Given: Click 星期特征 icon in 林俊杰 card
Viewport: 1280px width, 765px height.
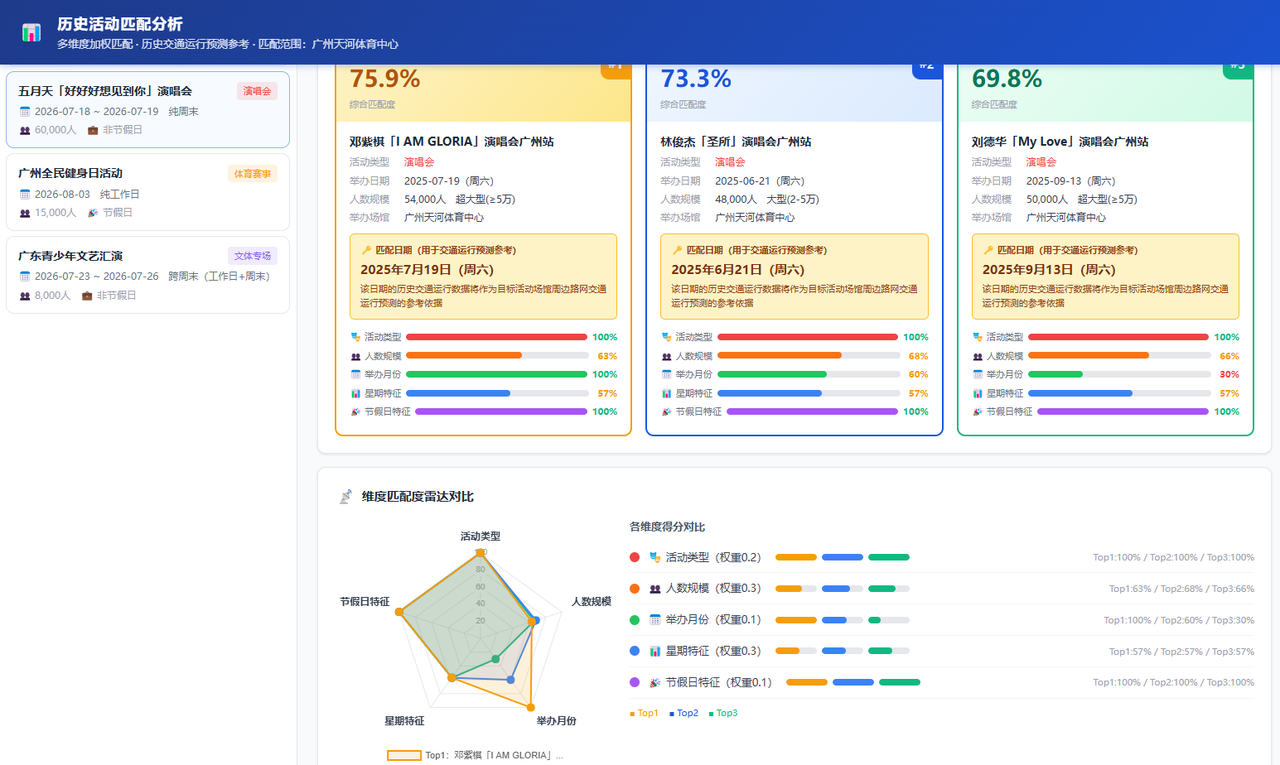Looking at the screenshot, I should (x=666, y=393).
